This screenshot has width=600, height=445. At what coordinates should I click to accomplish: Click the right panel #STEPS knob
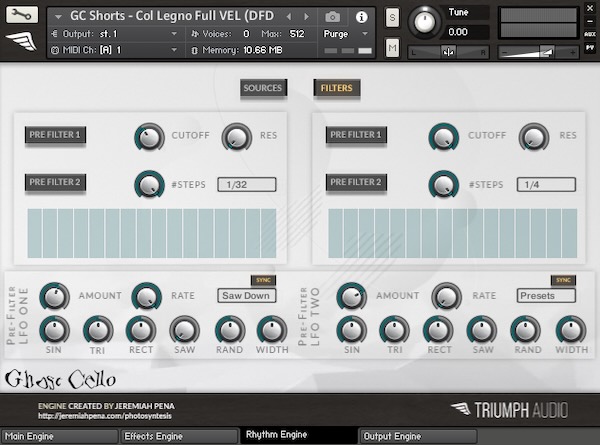pyautogui.click(x=443, y=185)
